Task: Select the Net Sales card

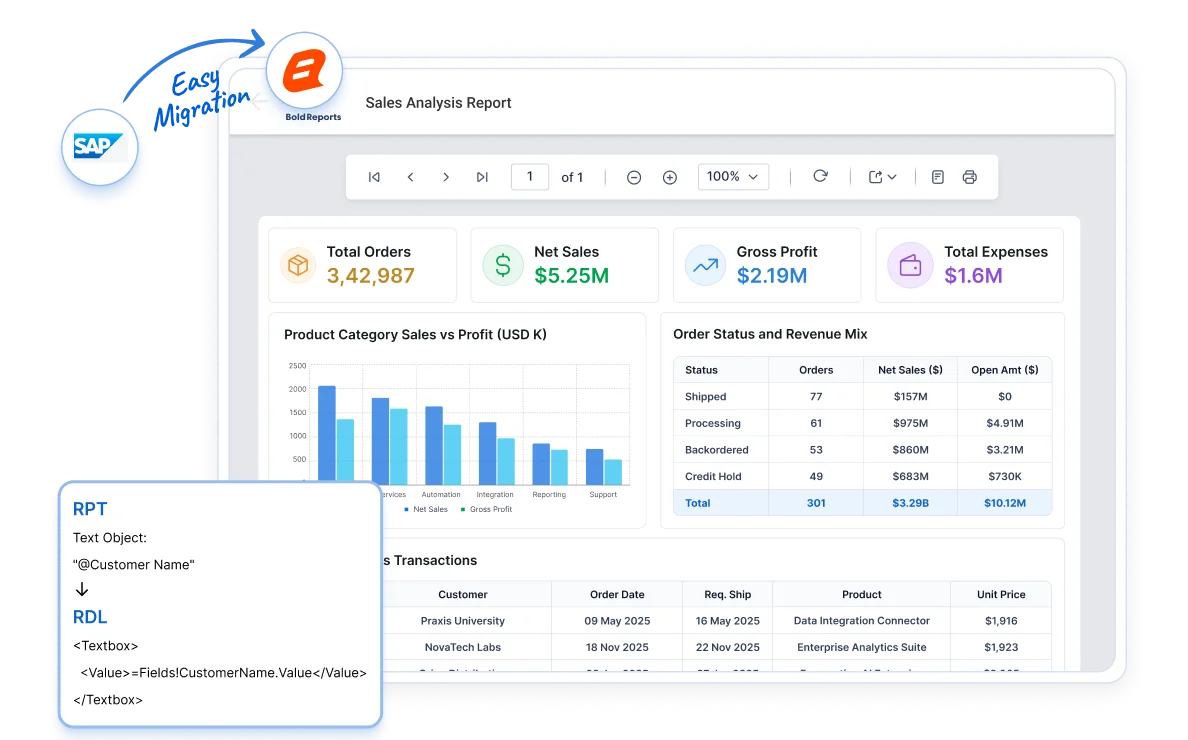Action: point(564,265)
